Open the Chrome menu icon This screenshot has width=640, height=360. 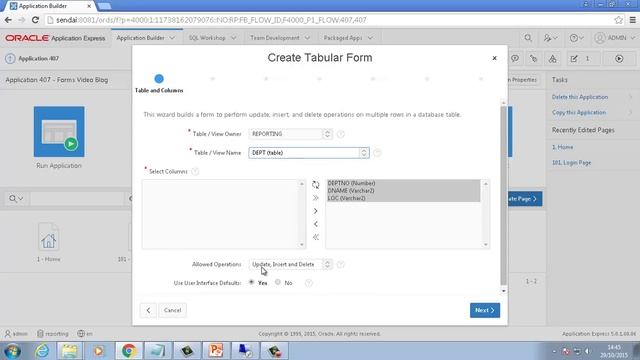click(632, 20)
